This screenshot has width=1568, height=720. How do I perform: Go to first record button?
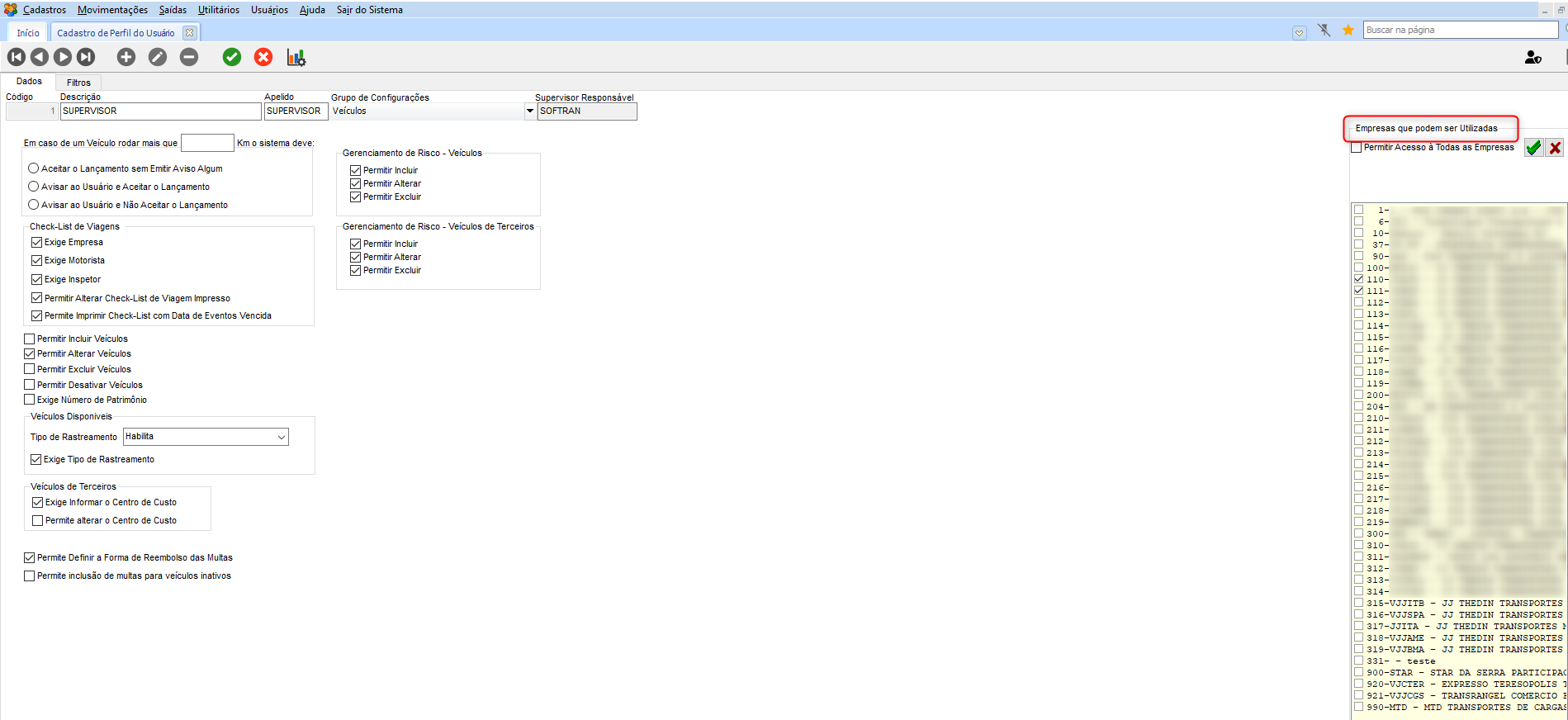click(x=17, y=57)
